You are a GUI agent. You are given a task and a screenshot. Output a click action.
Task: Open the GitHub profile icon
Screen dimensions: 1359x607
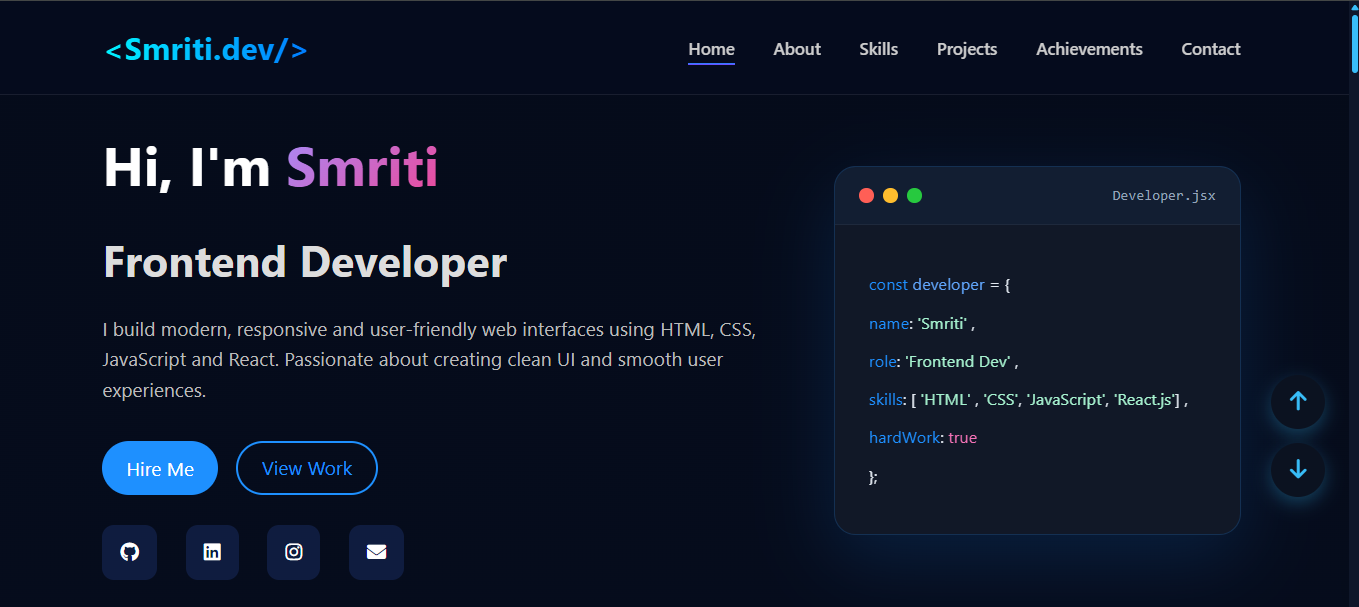(129, 552)
